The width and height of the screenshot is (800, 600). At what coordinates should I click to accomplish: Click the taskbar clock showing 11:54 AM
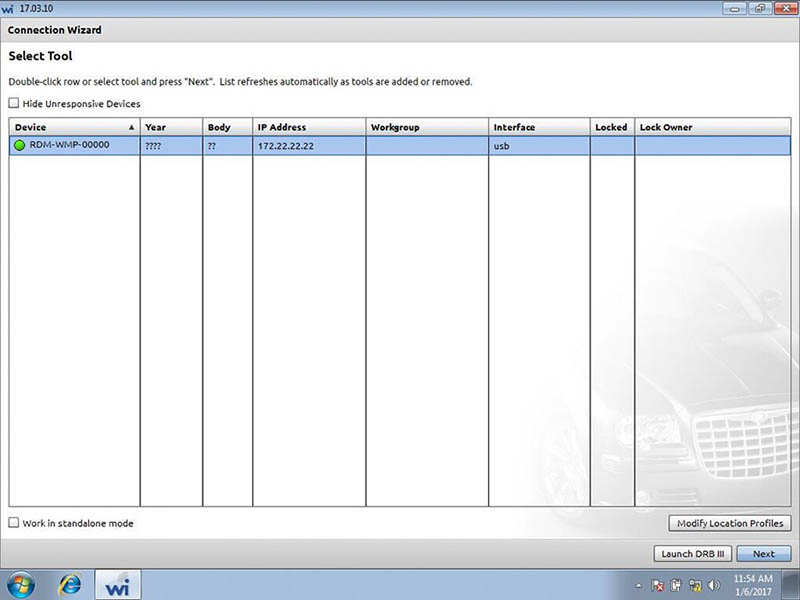click(x=753, y=585)
